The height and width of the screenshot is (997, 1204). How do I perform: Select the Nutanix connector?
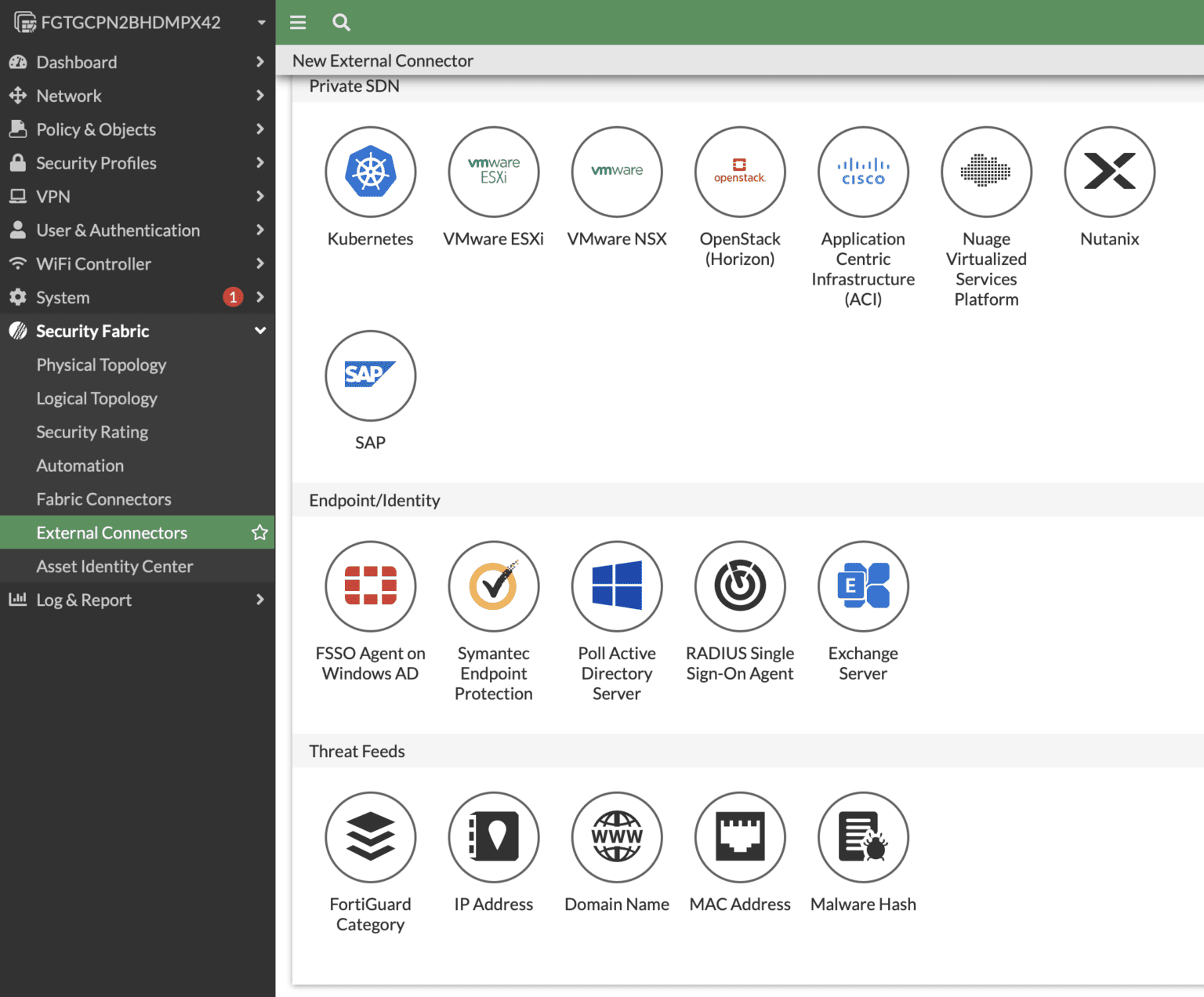[1108, 172]
